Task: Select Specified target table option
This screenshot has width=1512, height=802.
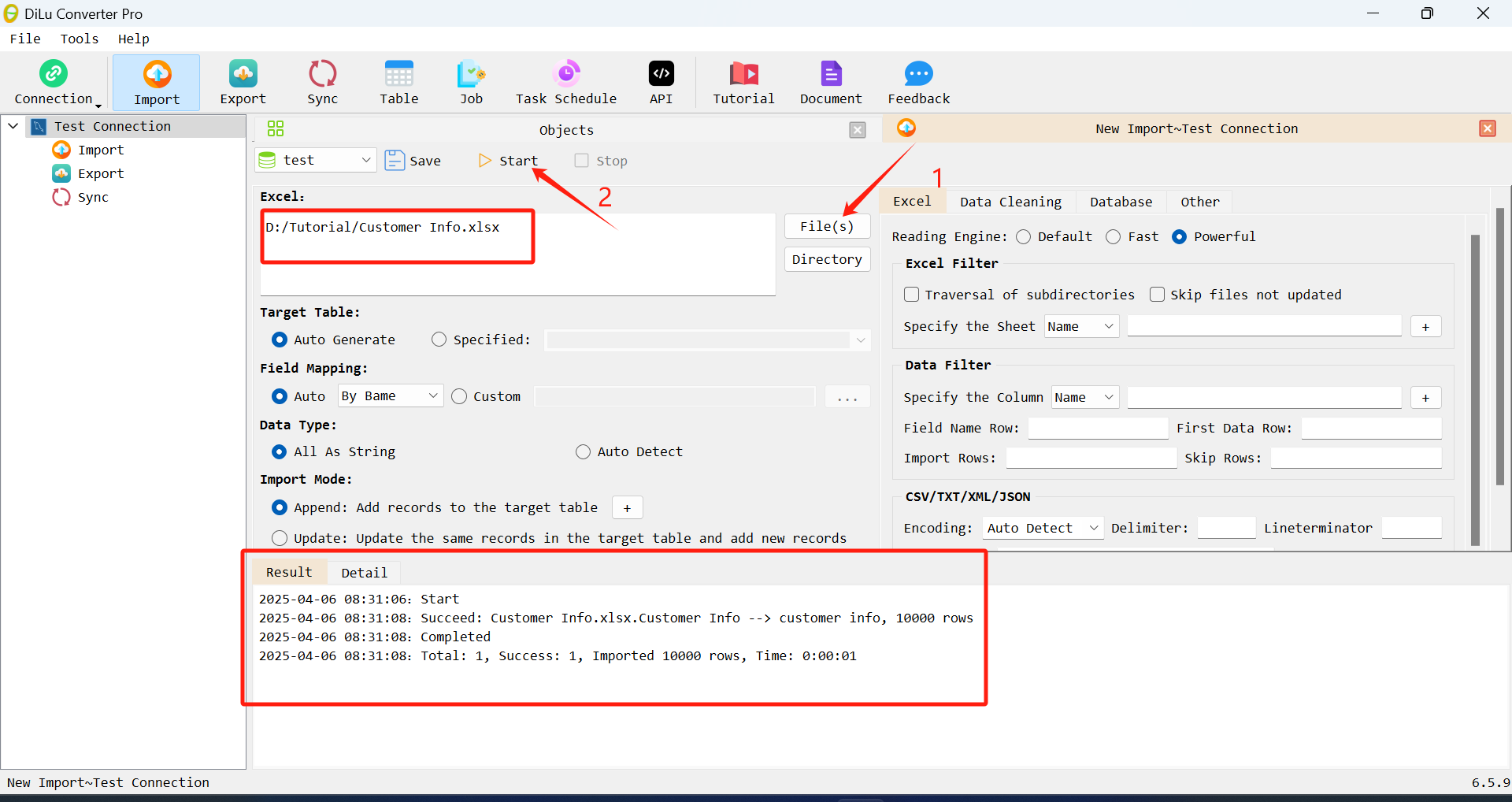Action: point(439,340)
